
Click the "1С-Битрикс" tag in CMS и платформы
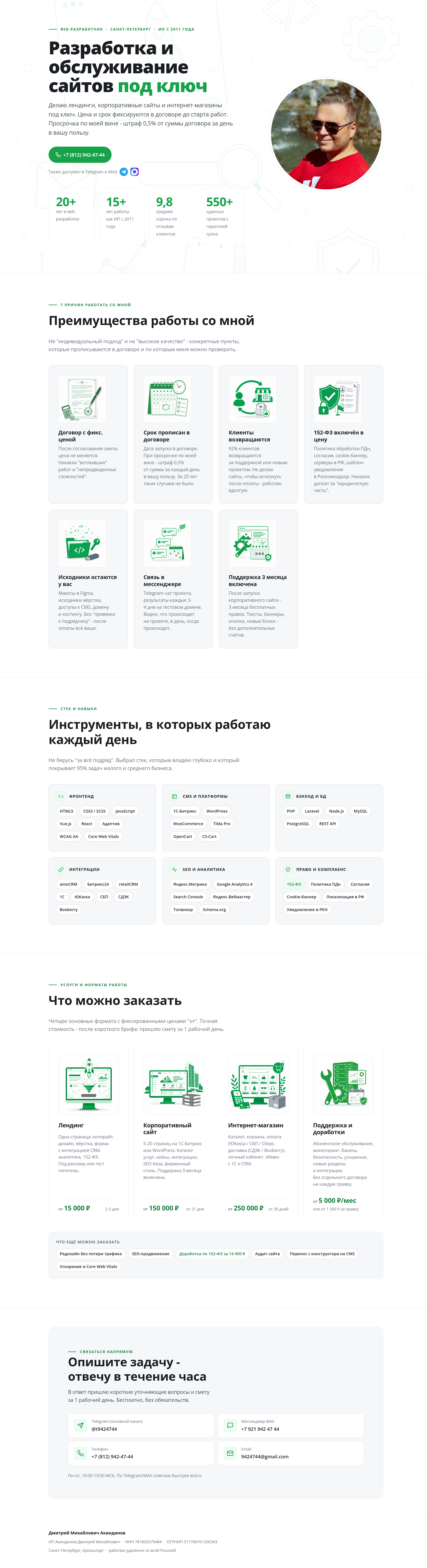pyautogui.click(x=185, y=811)
